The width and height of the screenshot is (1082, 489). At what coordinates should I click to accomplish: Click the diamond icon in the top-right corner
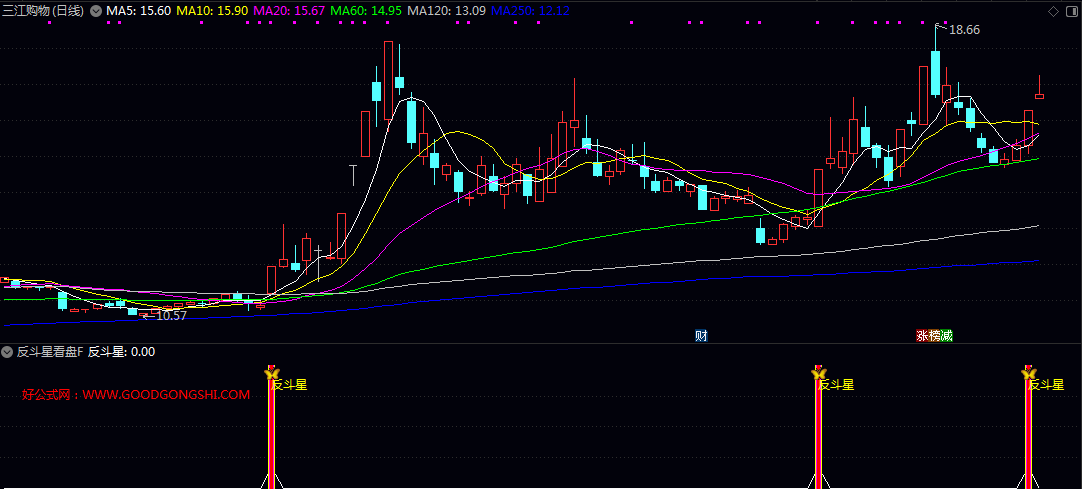pos(1053,10)
